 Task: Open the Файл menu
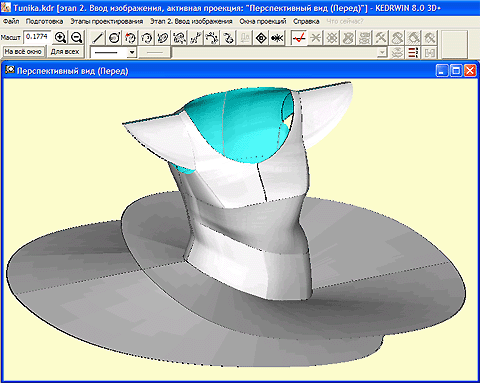click(x=11, y=21)
